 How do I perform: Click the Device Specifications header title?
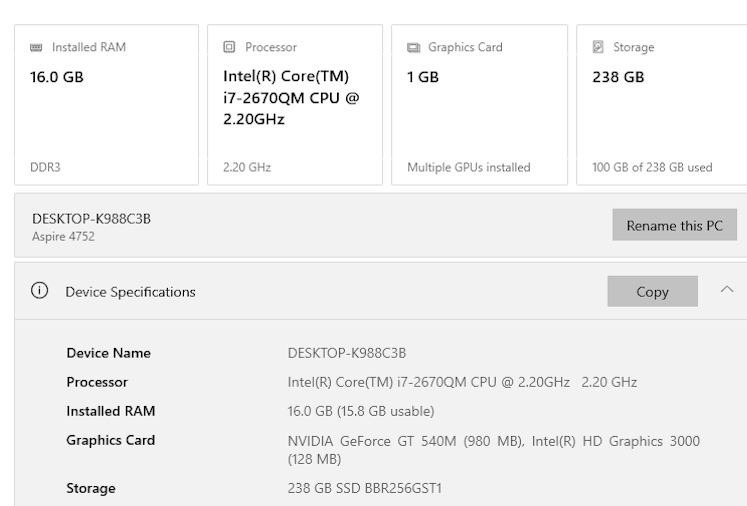(130, 292)
